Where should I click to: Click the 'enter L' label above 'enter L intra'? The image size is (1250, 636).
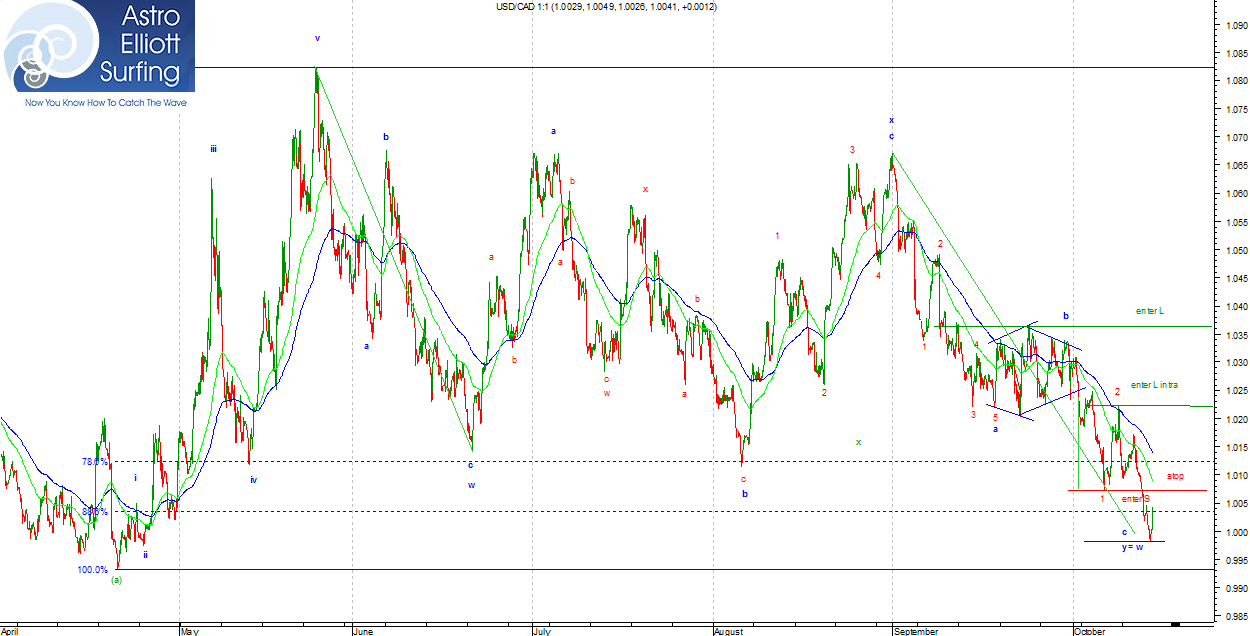(x=1149, y=311)
